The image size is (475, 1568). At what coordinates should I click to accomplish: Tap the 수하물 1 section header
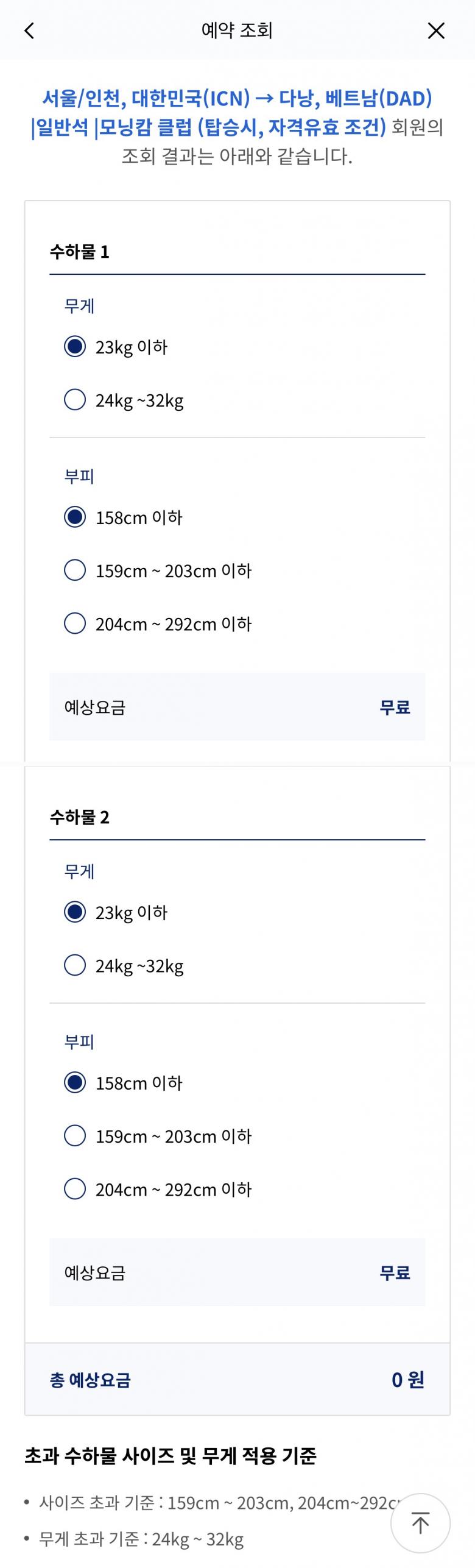click(x=80, y=252)
